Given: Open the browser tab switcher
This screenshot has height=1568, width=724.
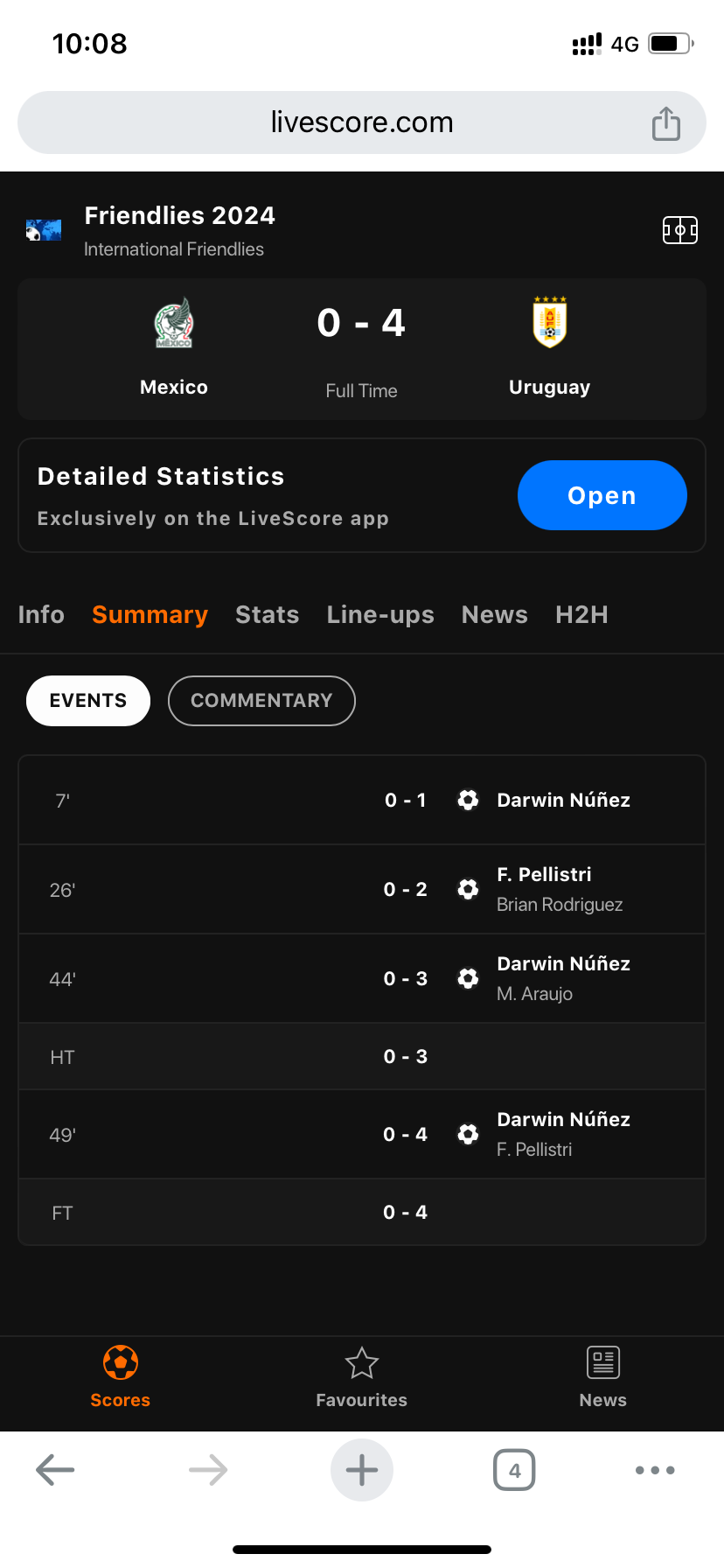Looking at the screenshot, I should (514, 1470).
